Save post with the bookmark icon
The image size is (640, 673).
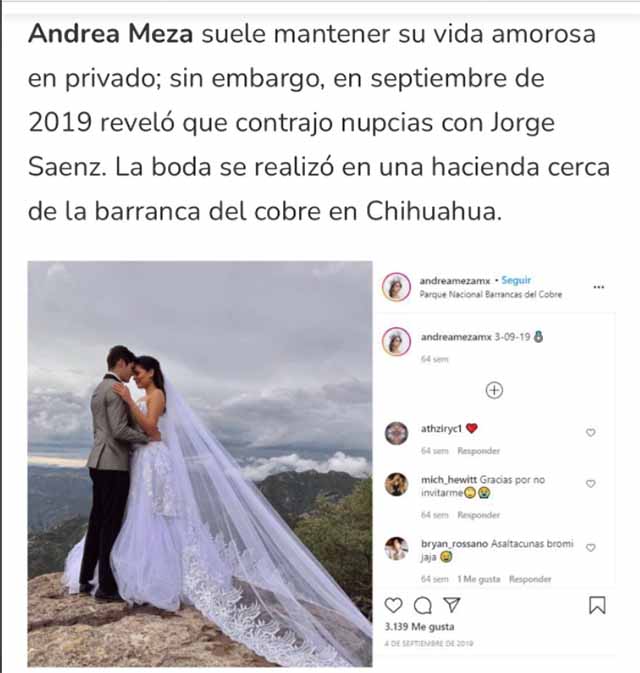597,605
